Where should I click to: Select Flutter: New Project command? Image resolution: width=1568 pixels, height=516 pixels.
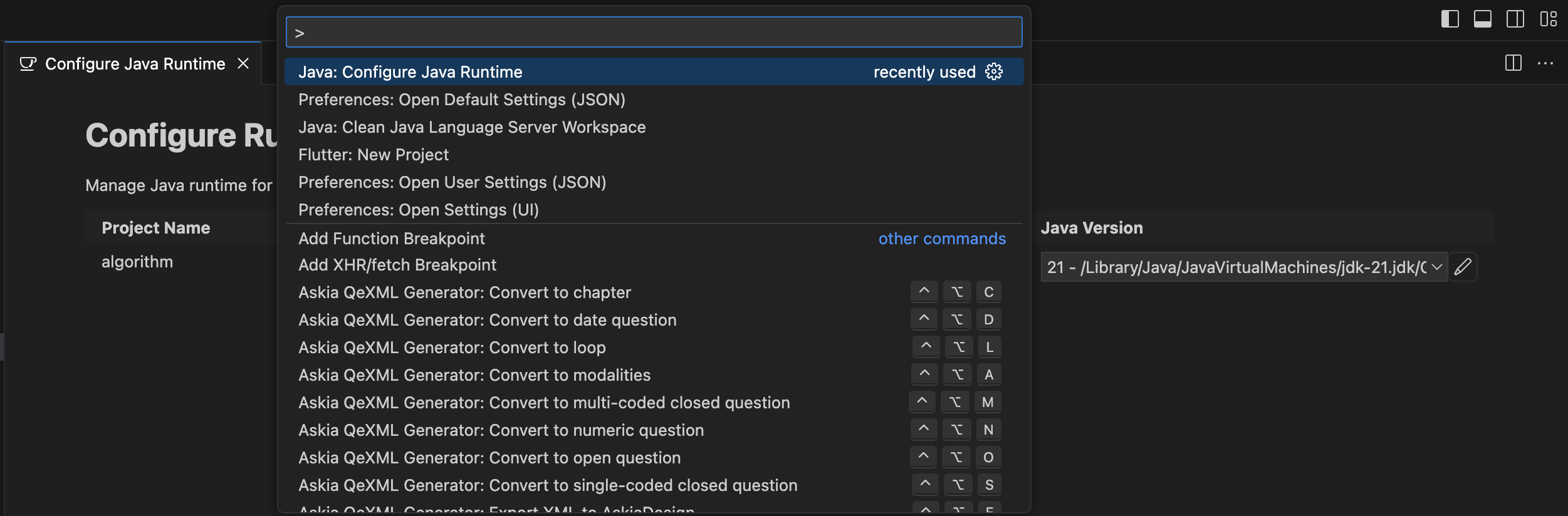654,155
